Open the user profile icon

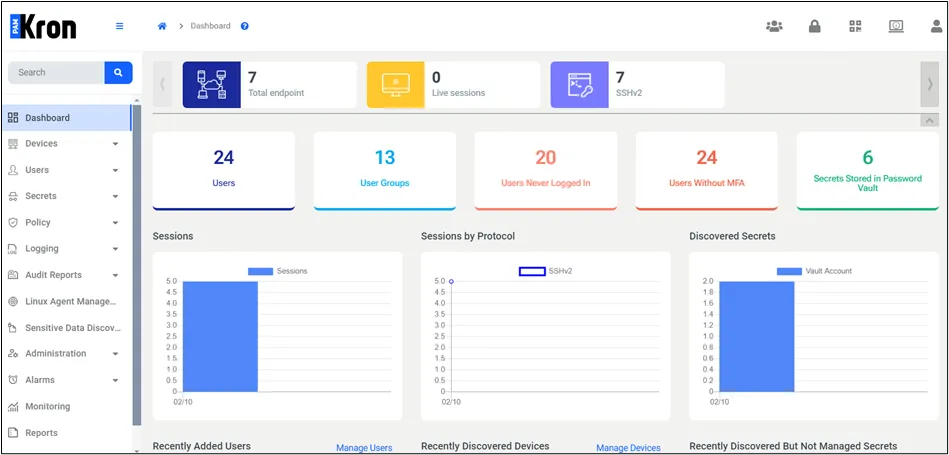(936, 26)
